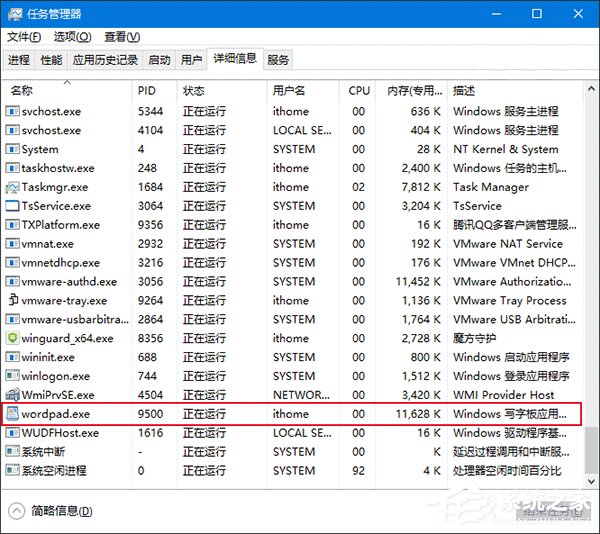Image resolution: width=600 pixels, height=534 pixels.
Task: Sort by the 内存(专用... column header
Action: click(411, 91)
